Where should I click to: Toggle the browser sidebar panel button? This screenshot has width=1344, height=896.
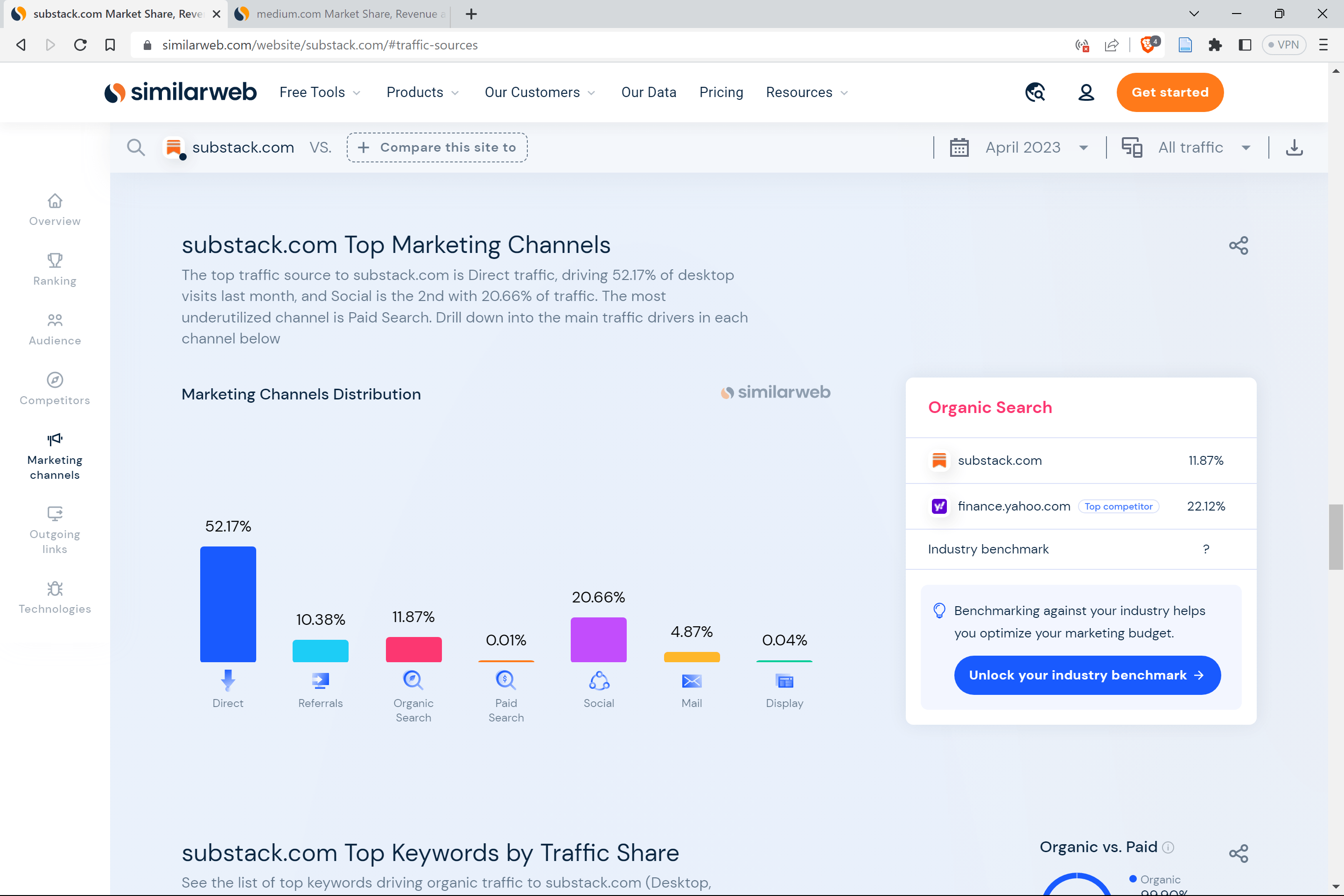[1245, 45]
